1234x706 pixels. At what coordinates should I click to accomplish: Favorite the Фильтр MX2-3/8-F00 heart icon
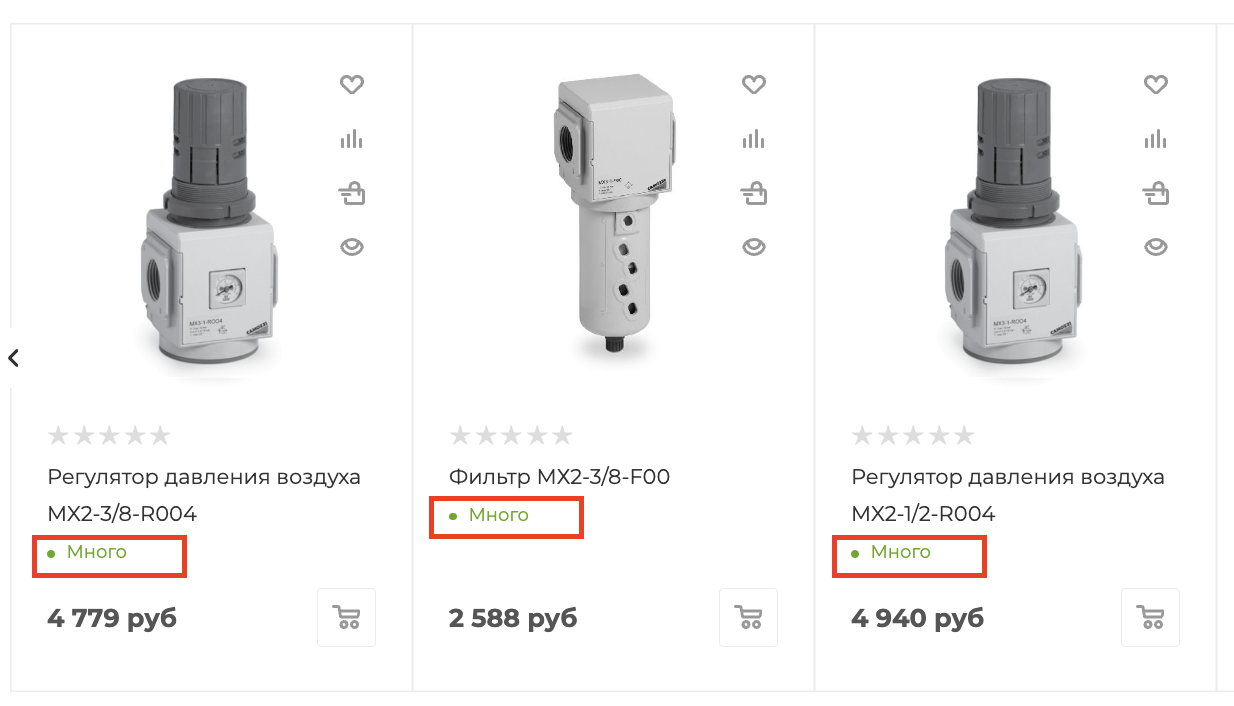(753, 85)
